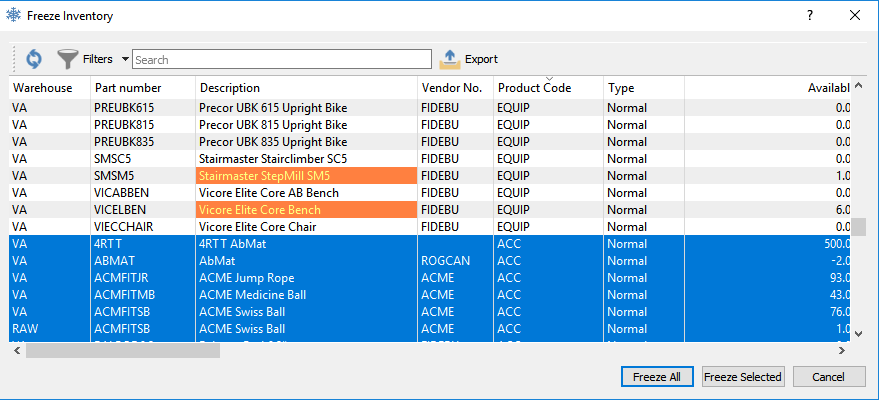Viewport: 879px width, 400px height.
Task: Click the Filters funnel icon
Action: [68, 59]
